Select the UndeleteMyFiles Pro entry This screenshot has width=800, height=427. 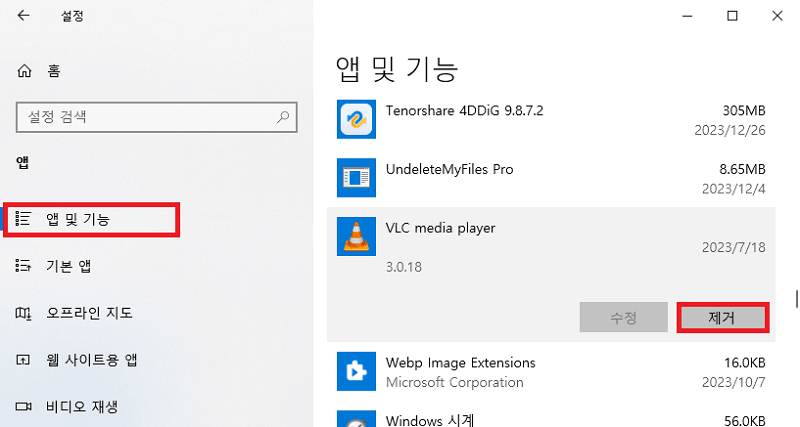coord(551,178)
